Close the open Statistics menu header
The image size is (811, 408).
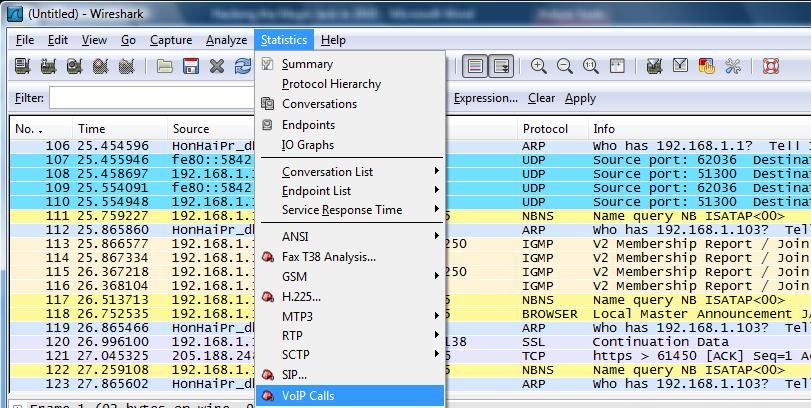point(283,40)
